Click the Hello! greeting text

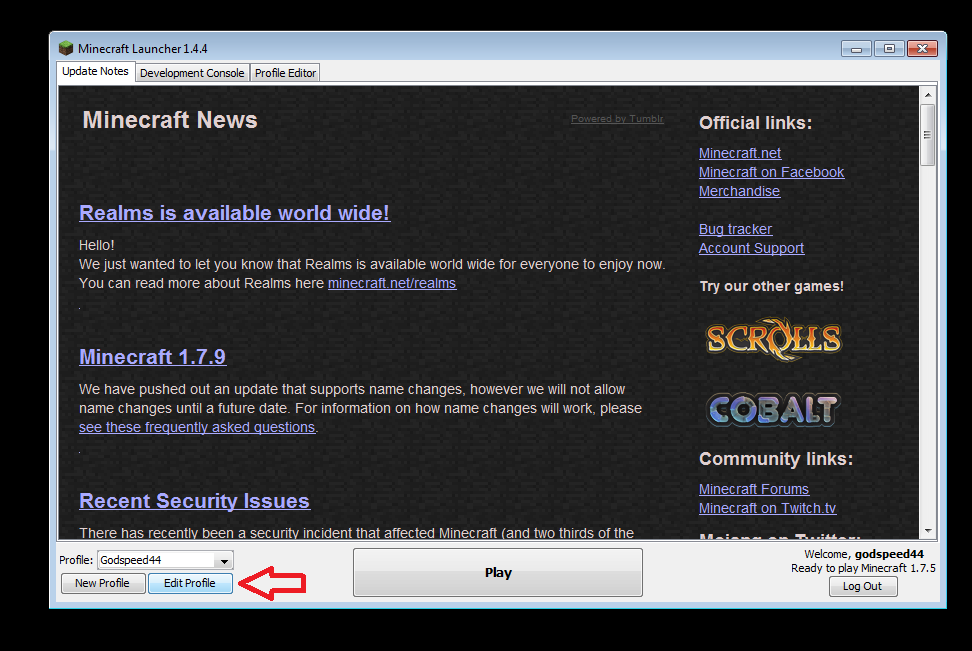[97, 246]
